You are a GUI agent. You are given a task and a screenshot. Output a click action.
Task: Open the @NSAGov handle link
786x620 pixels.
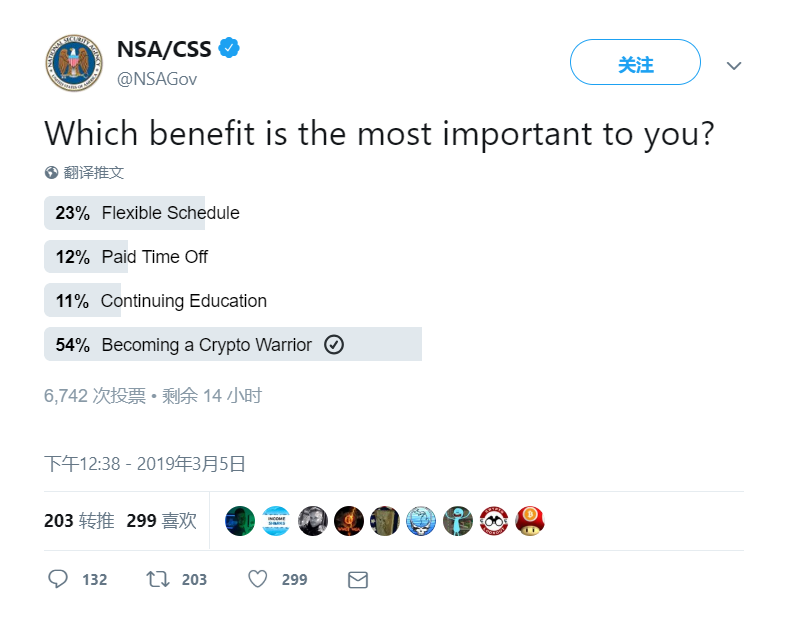click(x=157, y=79)
